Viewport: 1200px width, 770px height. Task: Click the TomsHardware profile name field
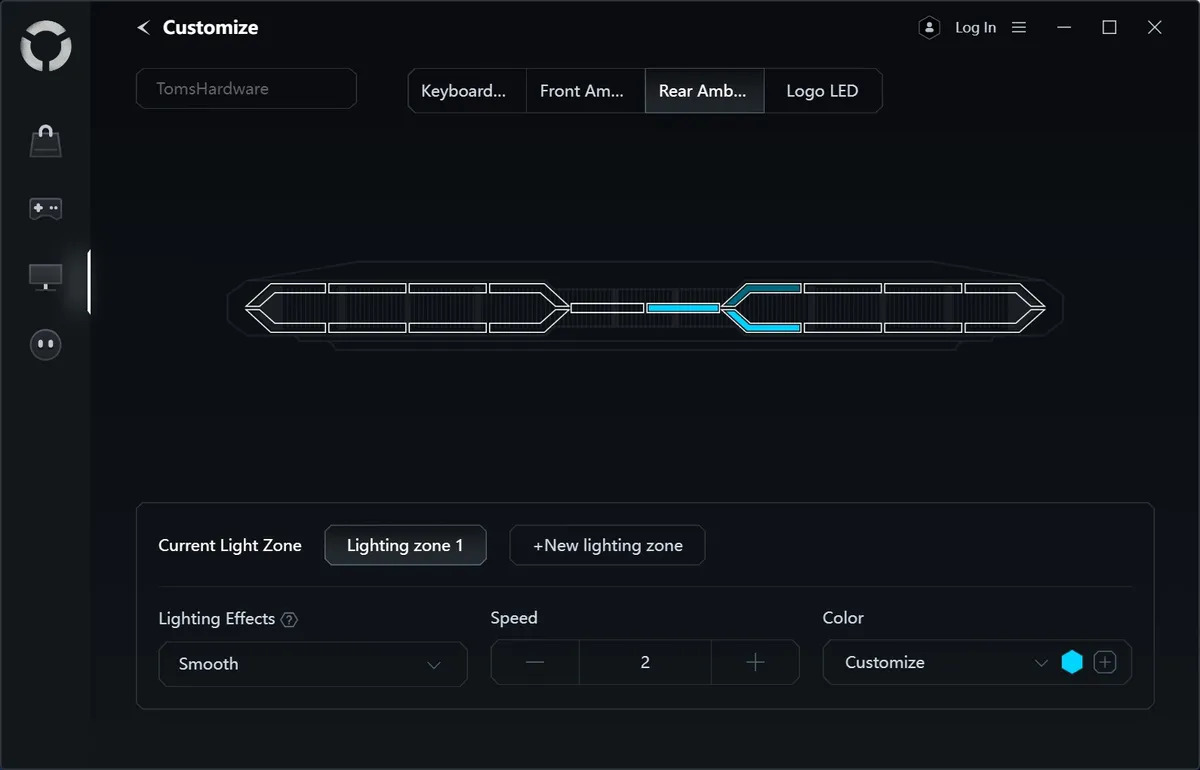pos(246,89)
